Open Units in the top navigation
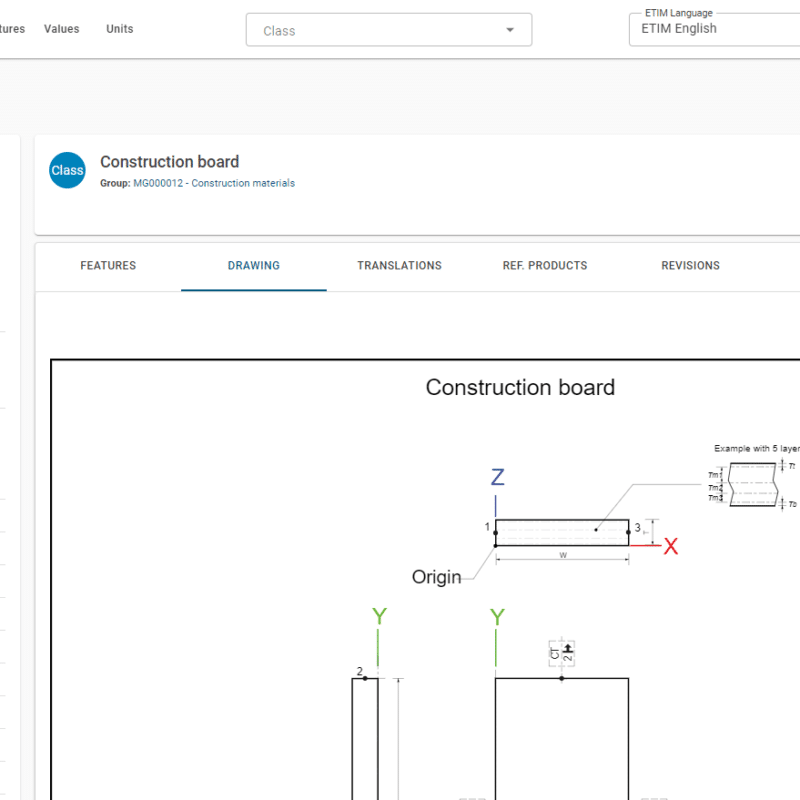Viewport: 800px width, 800px height. [x=120, y=29]
